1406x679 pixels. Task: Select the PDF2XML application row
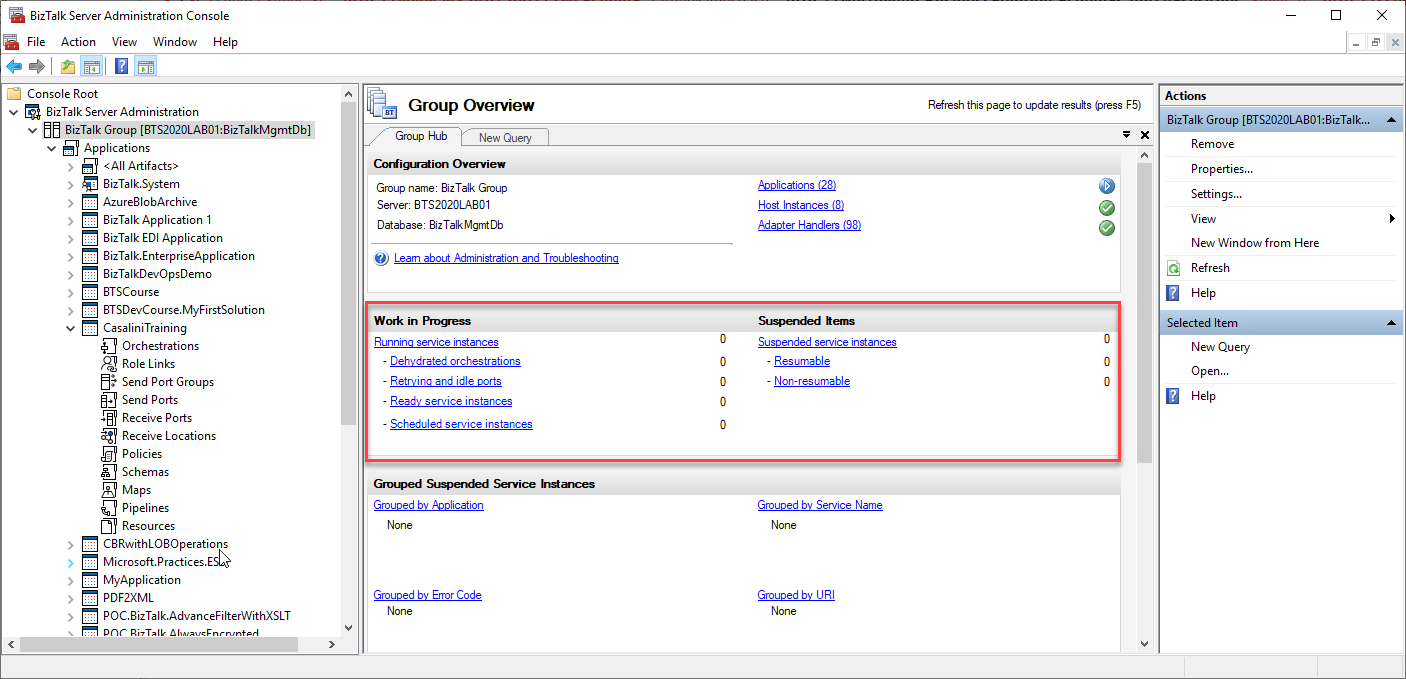128,598
